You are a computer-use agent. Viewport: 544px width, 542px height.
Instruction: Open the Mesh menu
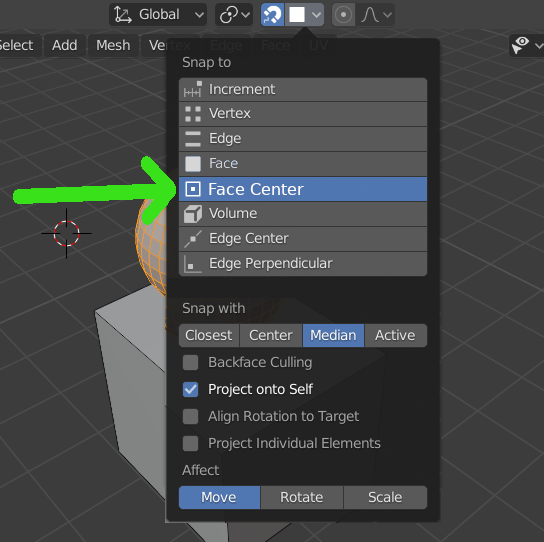pos(113,45)
